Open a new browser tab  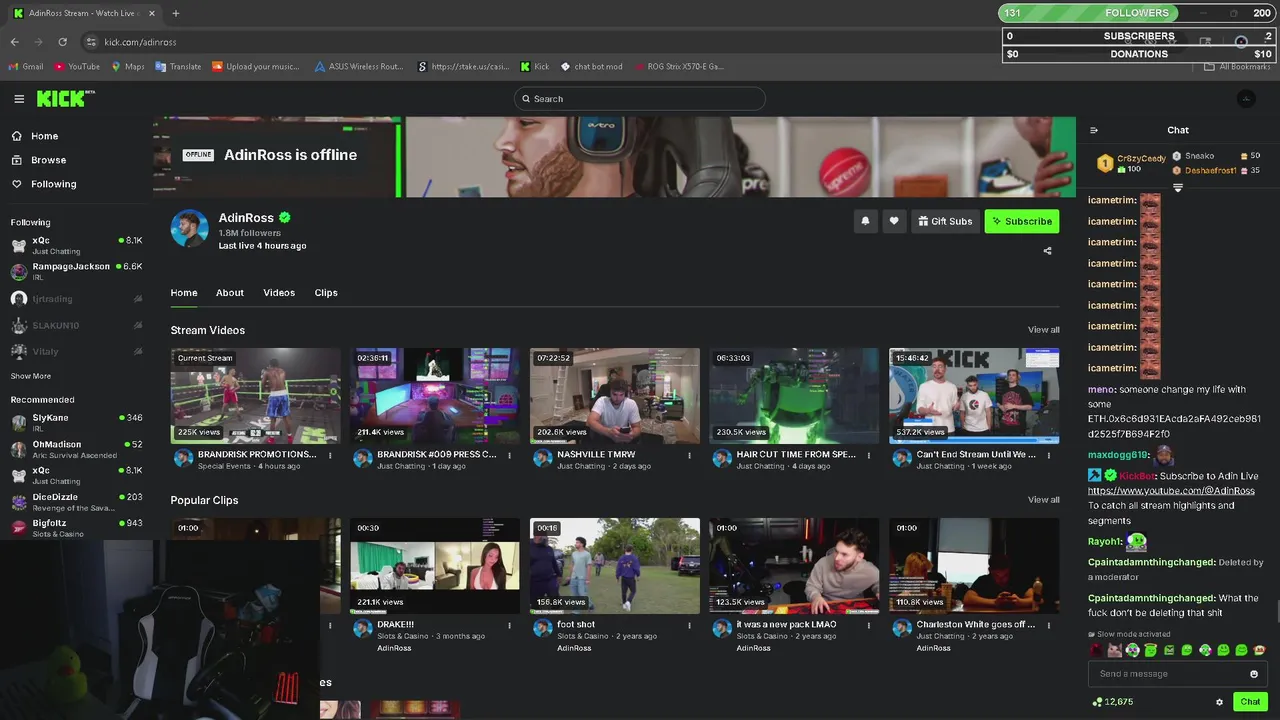pos(175,13)
